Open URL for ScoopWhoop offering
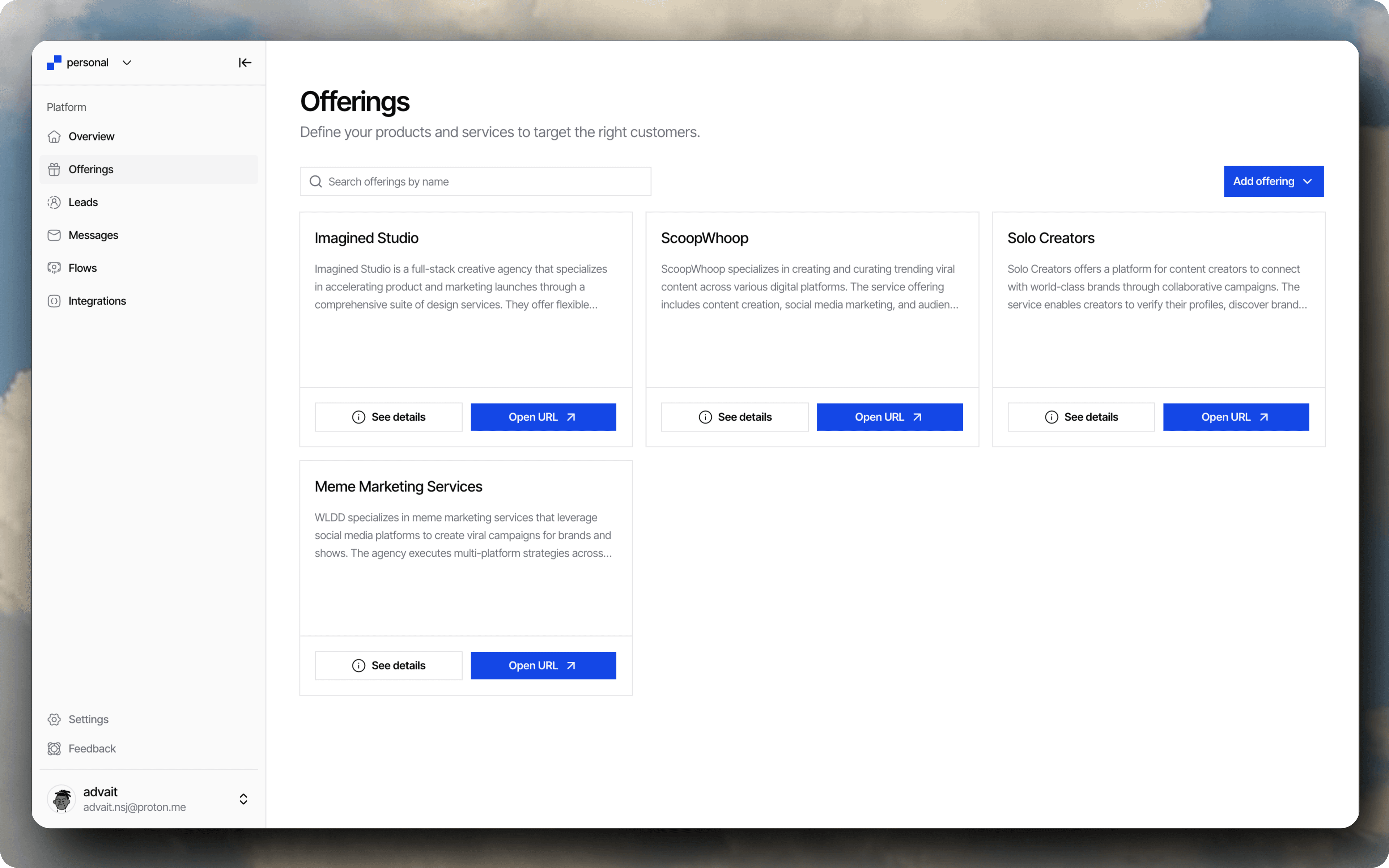 click(889, 417)
